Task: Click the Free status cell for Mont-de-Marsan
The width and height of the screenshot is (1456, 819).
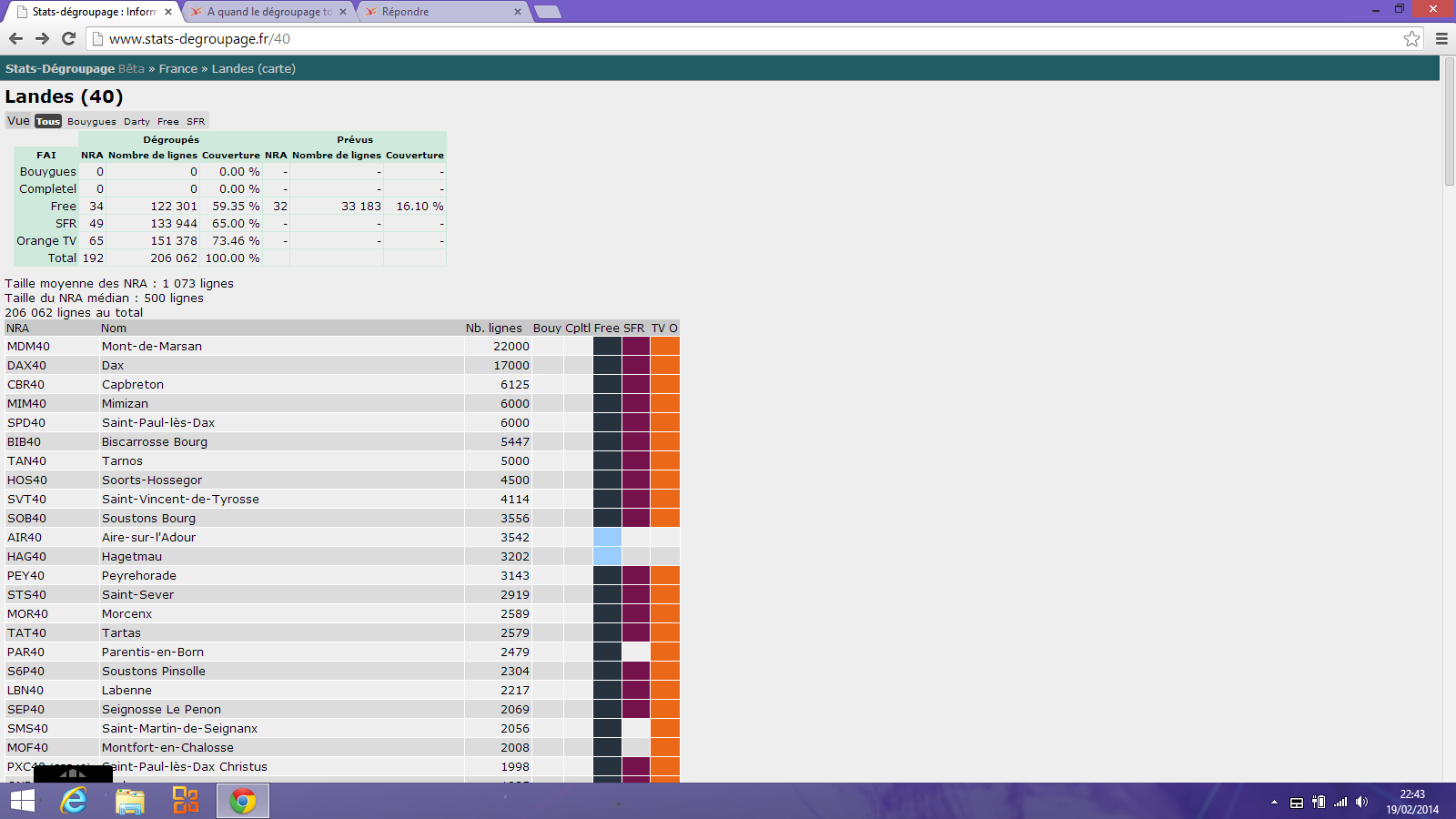Action: [607, 346]
